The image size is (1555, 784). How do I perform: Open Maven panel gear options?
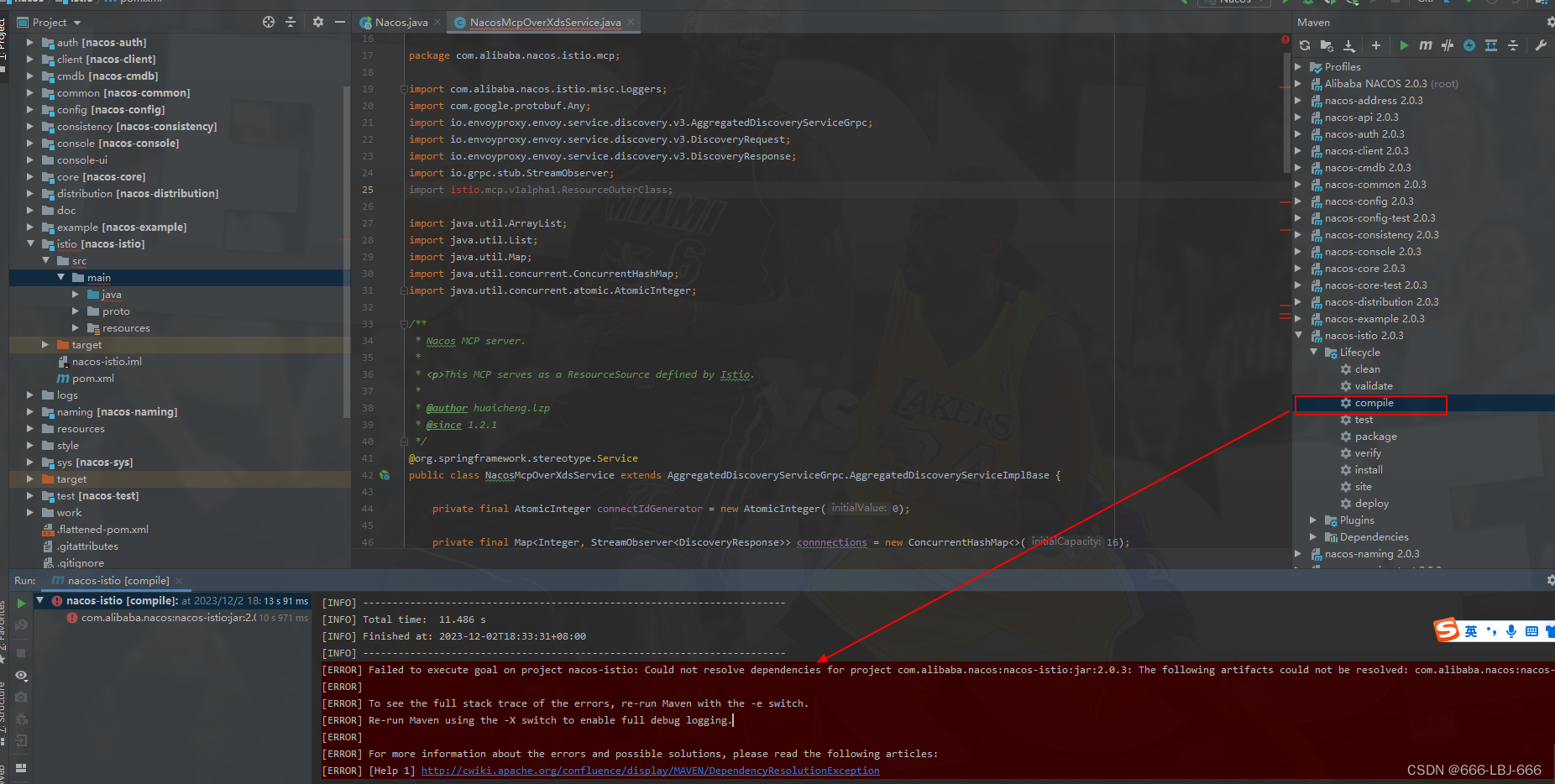[1551, 23]
